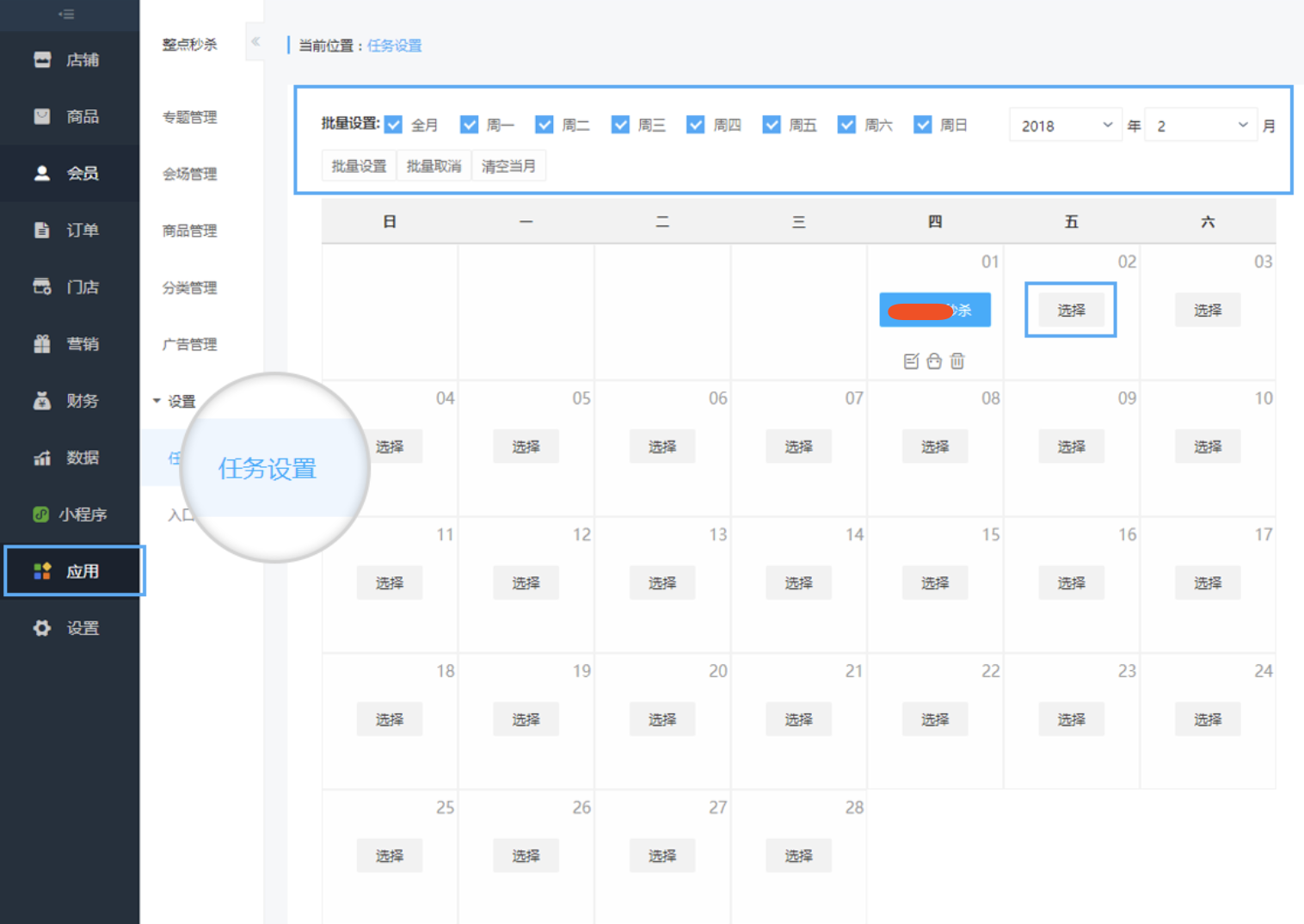The height and width of the screenshot is (924, 1304).
Task: Collapse the dark sidebar with top icon
Action: click(66, 14)
